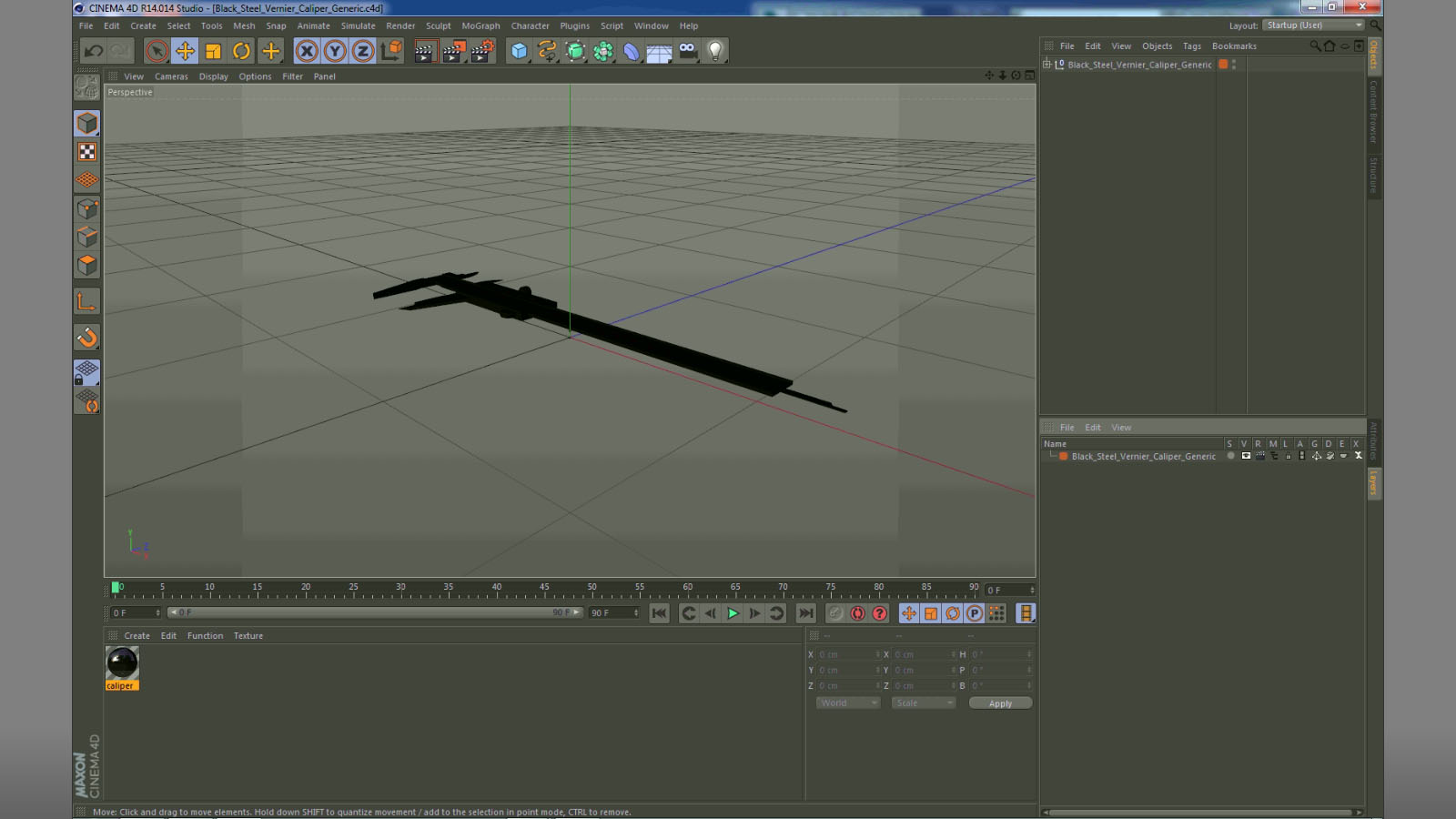The height and width of the screenshot is (819, 1456).
Task: Expand Black_Steel_Vernier_Caliper_Generic object tree
Action: click(x=1047, y=65)
